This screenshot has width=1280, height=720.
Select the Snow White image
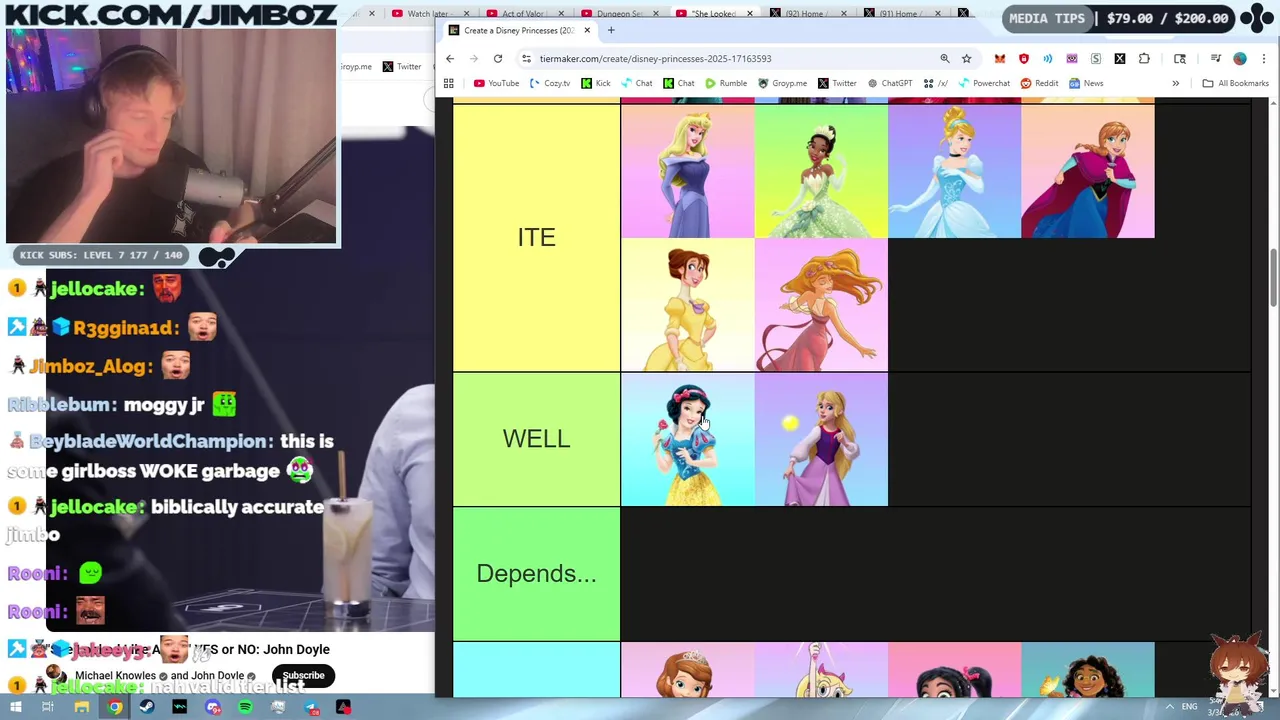click(687, 439)
